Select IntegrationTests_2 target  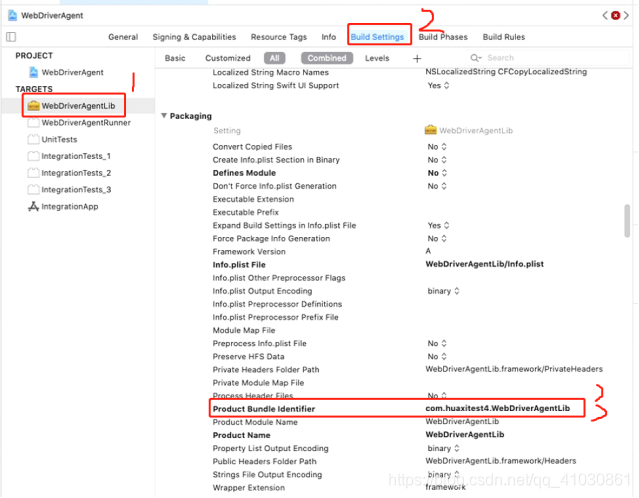[x=76, y=173]
